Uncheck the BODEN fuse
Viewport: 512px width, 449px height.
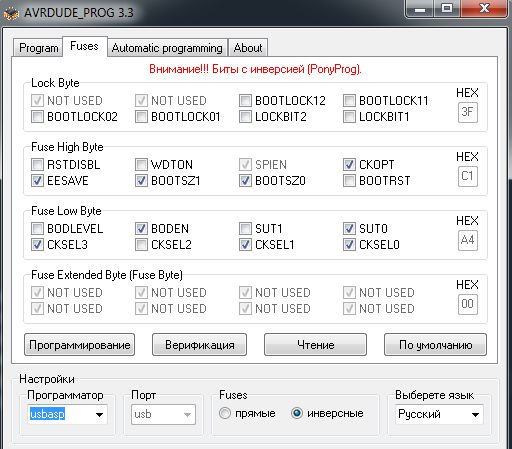pyautogui.click(x=141, y=228)
